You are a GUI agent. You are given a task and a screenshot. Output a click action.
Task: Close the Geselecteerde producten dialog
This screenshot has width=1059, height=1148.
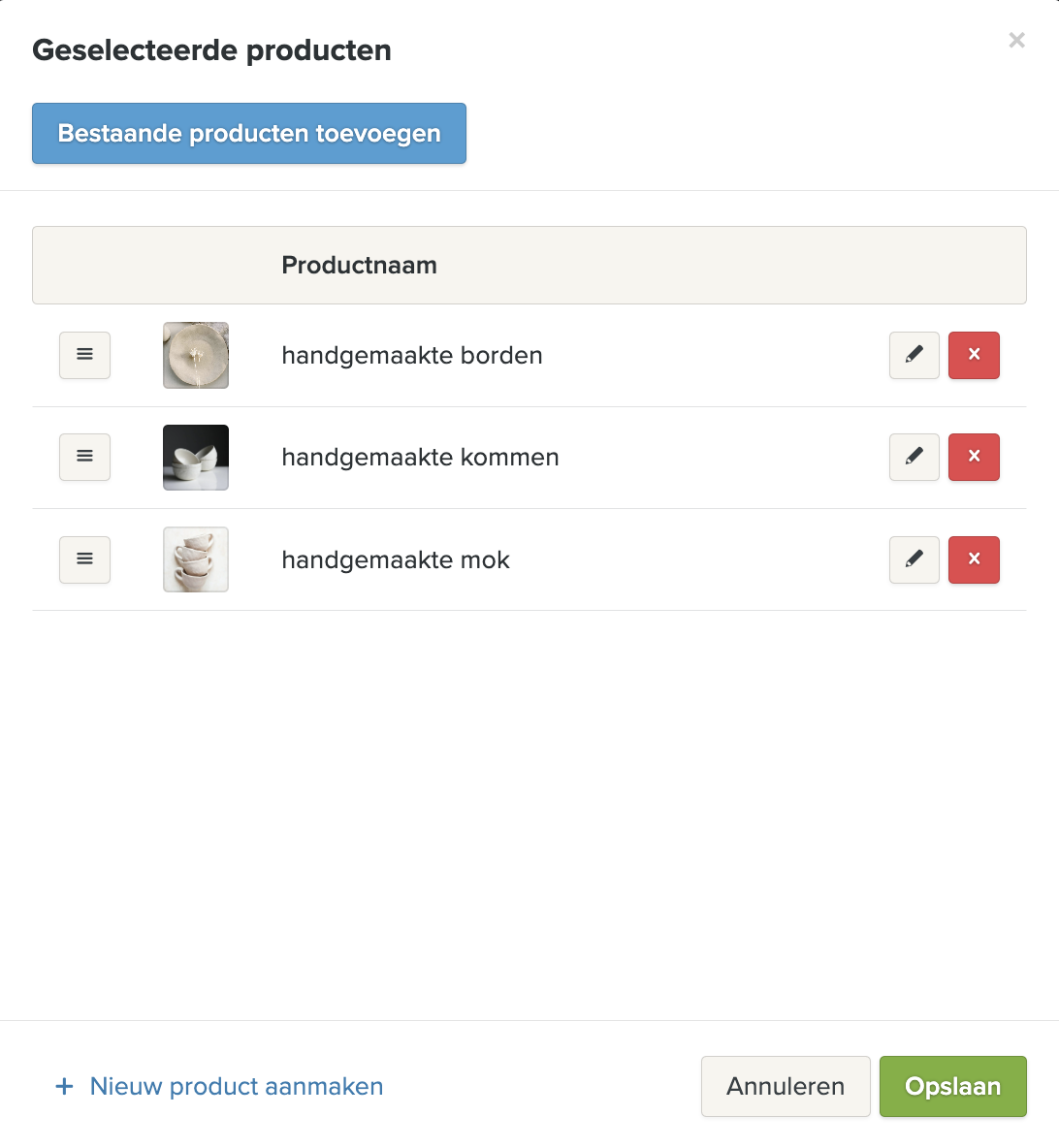pyautogui.click(x=1016, y=40)
